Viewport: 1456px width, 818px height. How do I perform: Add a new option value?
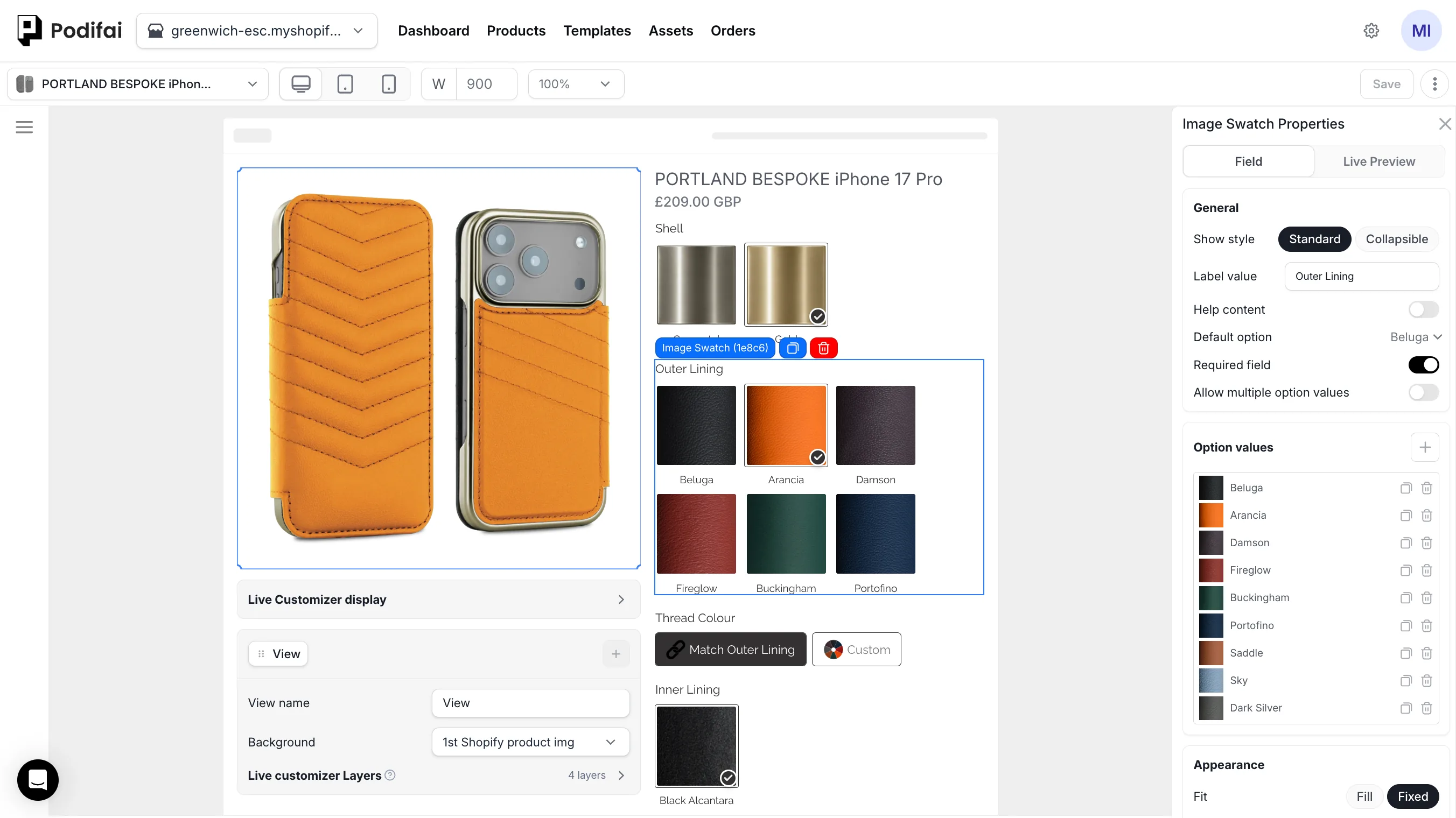pyautogui.click(x=1425, y=447)
